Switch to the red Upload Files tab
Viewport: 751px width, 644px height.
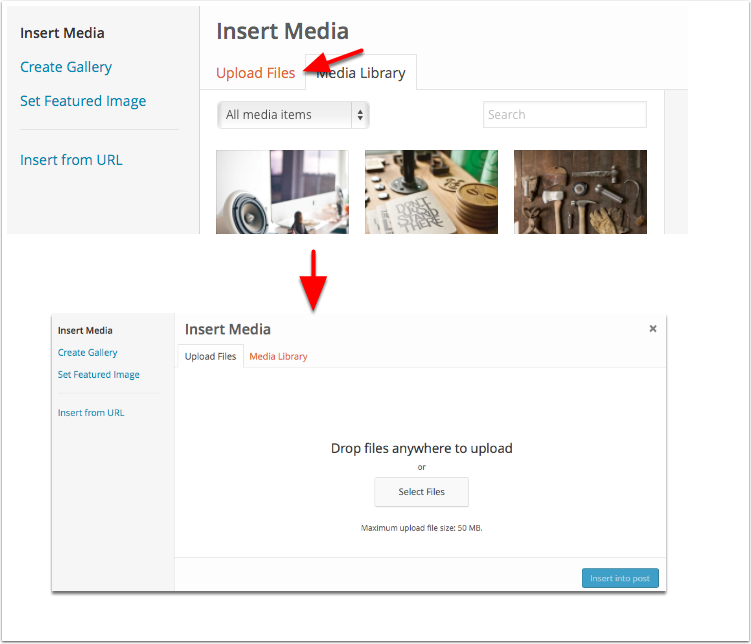255,73
